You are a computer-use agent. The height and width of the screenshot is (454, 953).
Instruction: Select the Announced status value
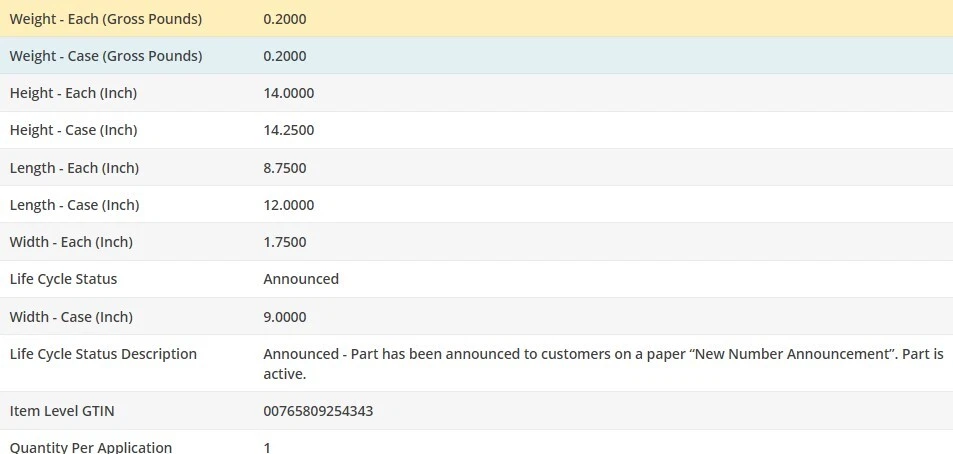tap(301, 279)
